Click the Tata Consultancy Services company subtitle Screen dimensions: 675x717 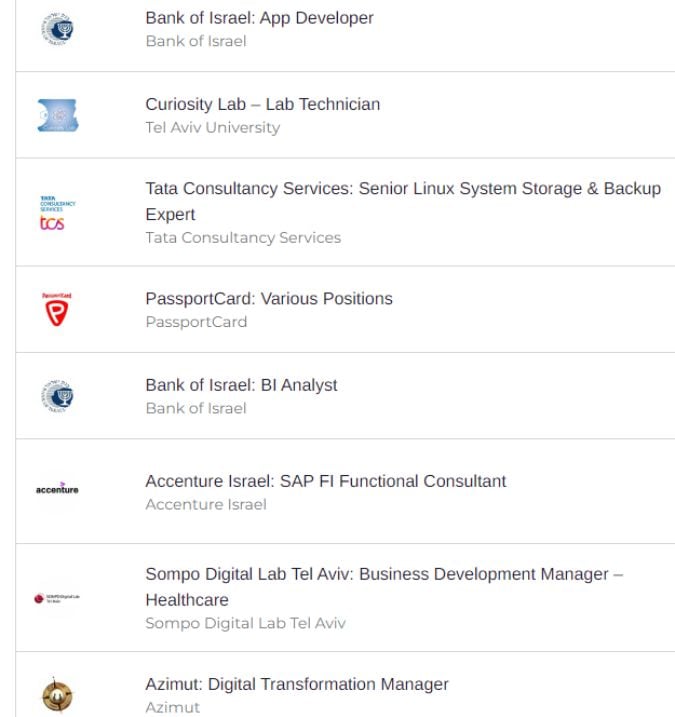coord(243,238)
